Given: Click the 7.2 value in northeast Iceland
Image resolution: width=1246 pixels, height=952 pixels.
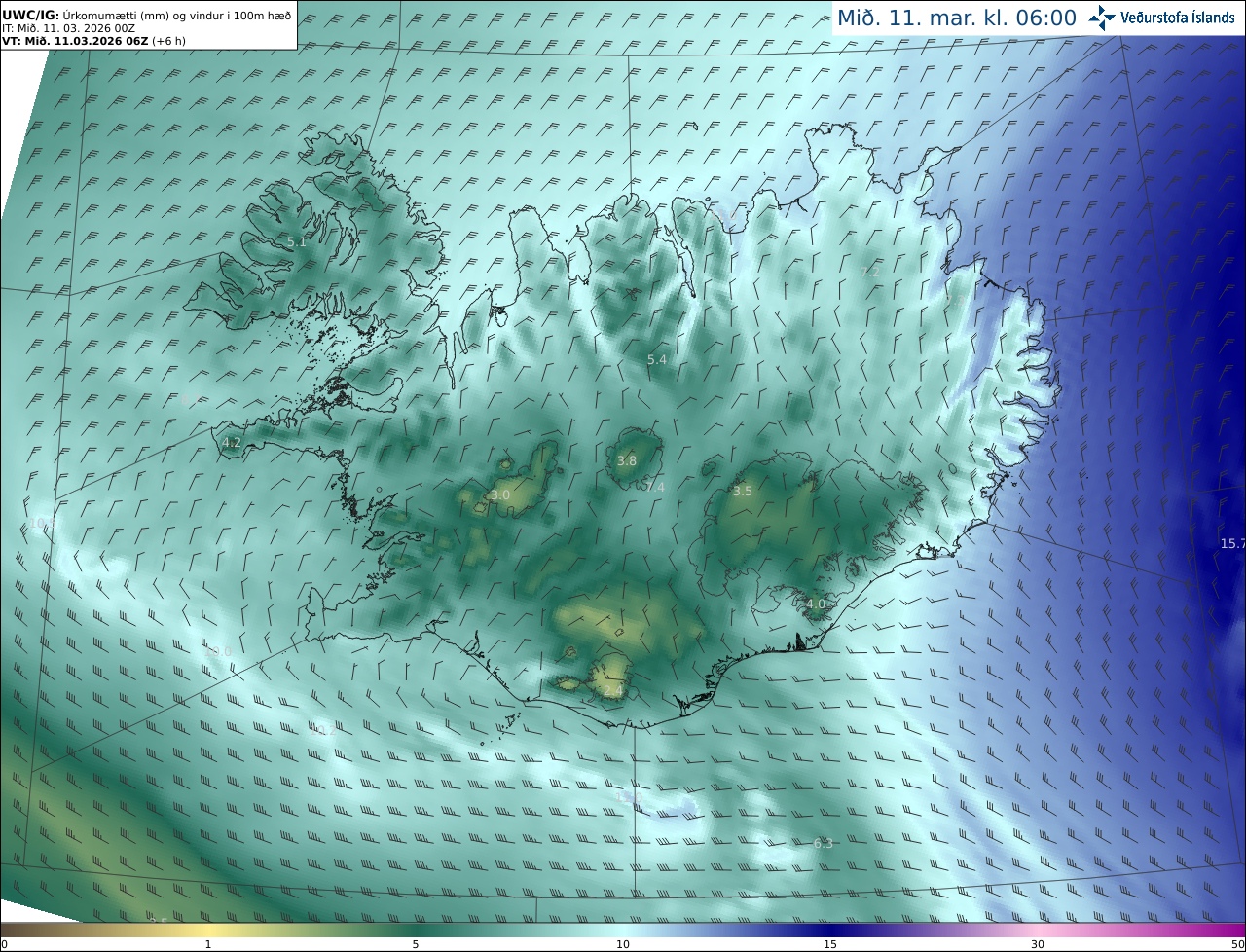Looking at the screenshot, I should click(x=870, y=272).
